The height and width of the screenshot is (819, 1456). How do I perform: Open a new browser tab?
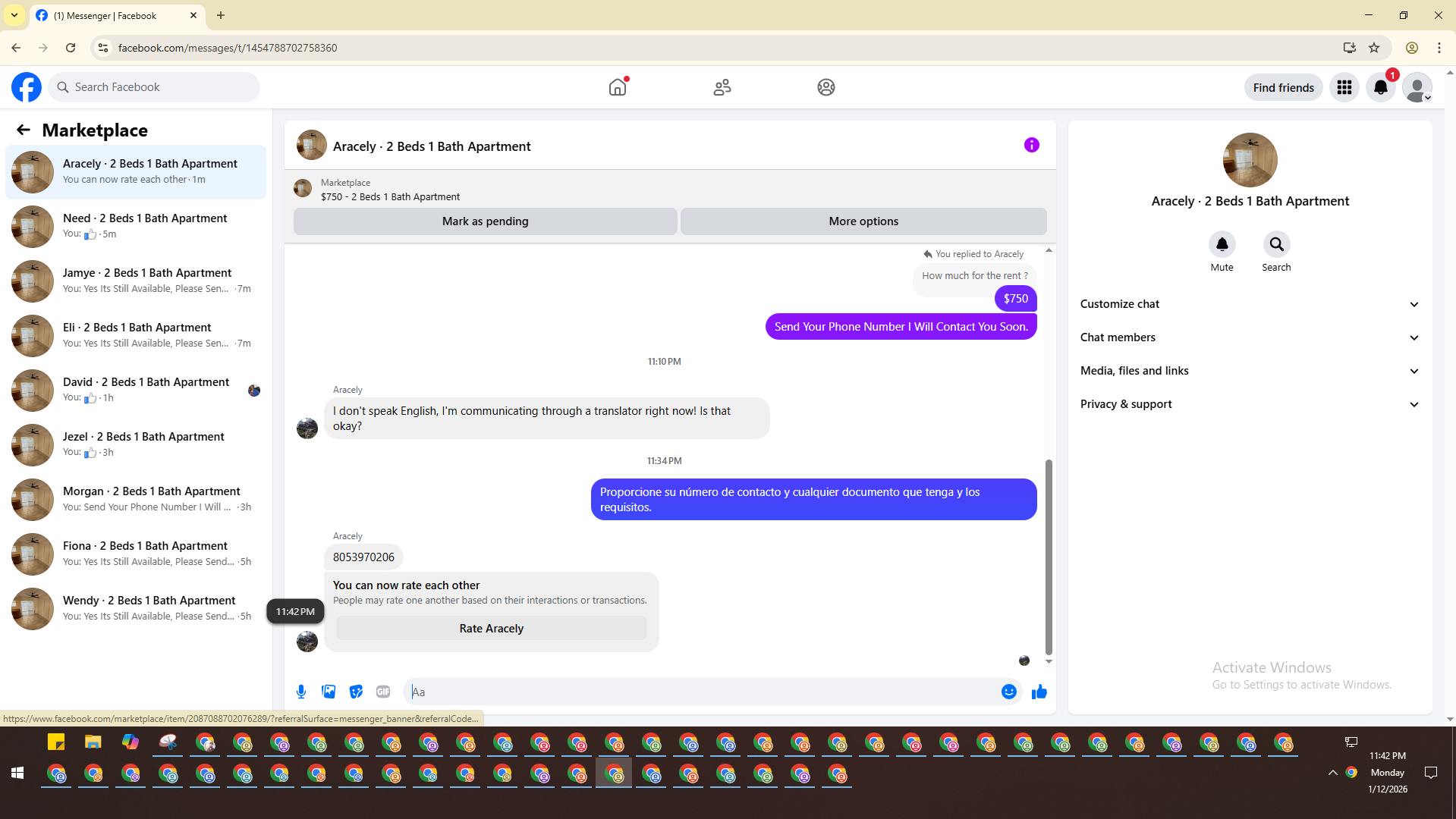point(221,15)
